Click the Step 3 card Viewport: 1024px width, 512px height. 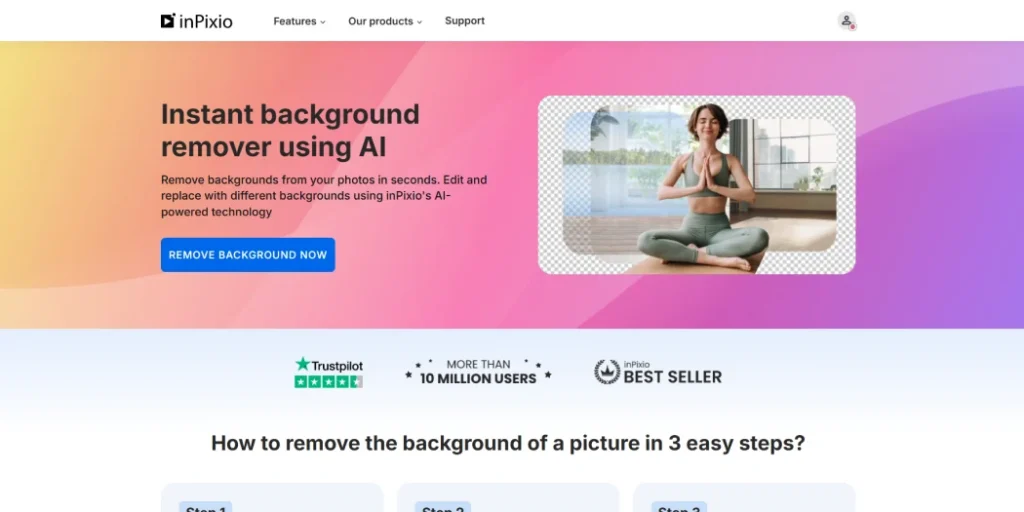744,498
